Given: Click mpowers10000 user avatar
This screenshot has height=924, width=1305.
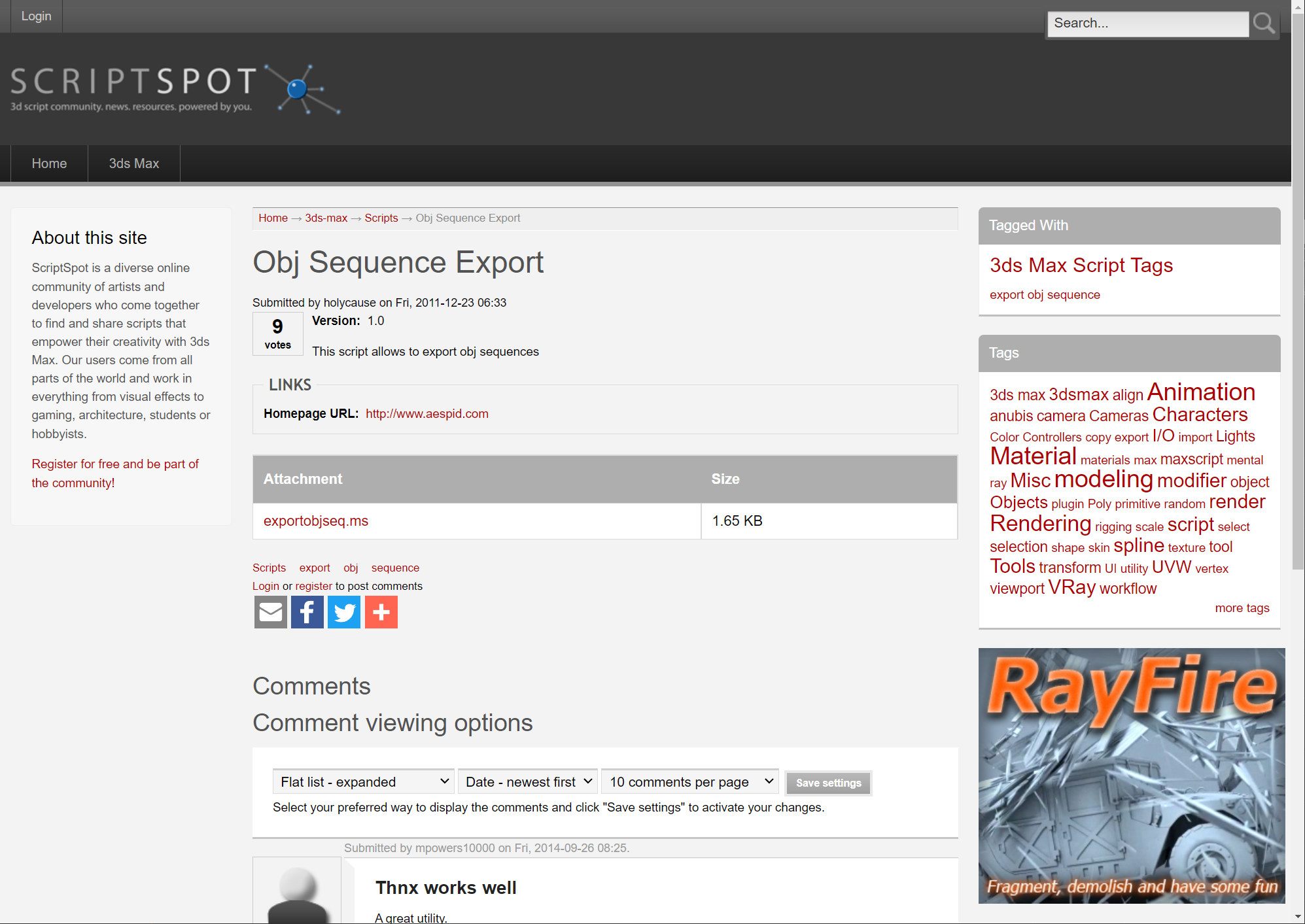Looking at the screenshot, I should [297, 893].
